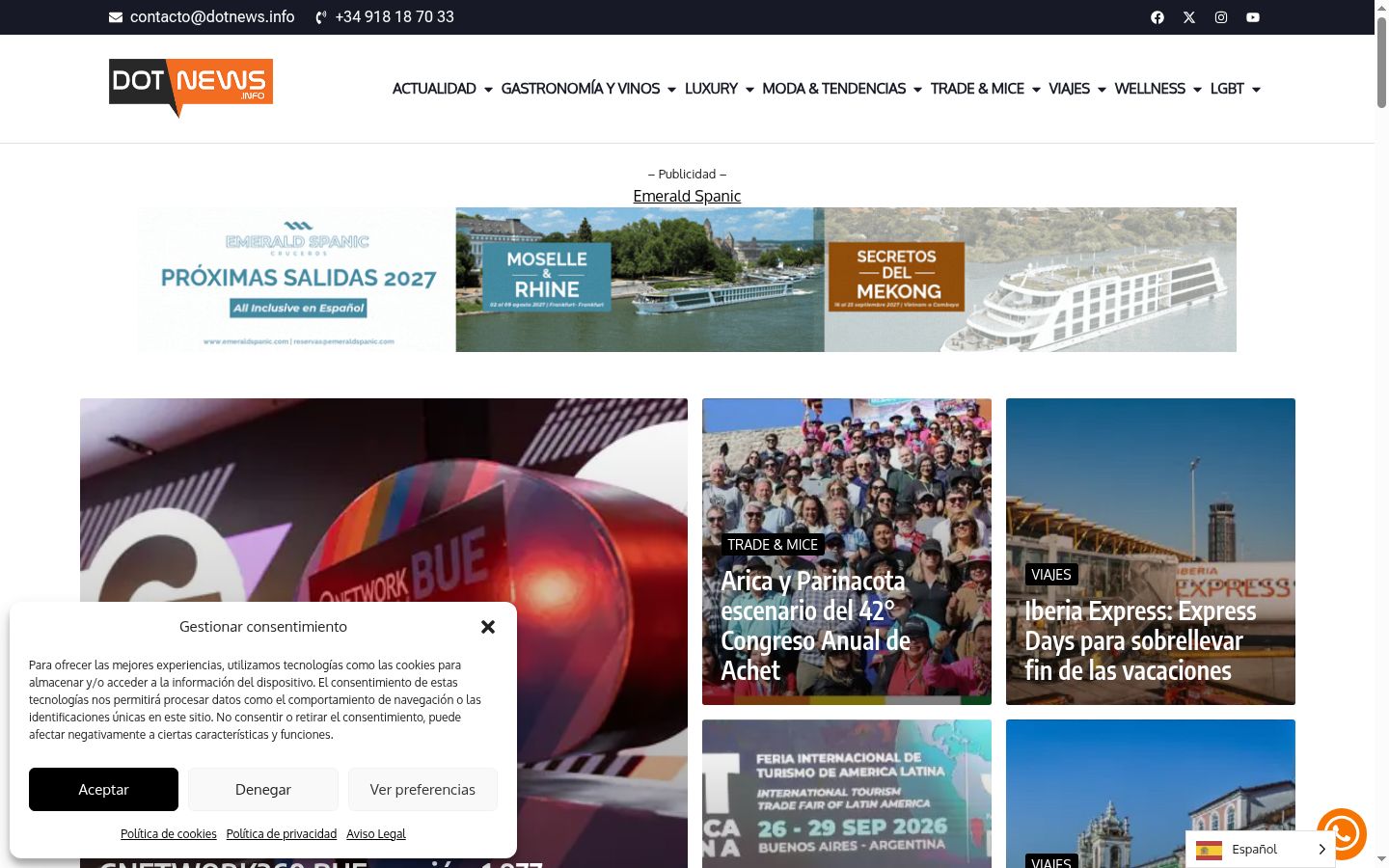Open the church building article thumbnail
Viewport: 1389px width, 868px height.
tap(1151, 794)
